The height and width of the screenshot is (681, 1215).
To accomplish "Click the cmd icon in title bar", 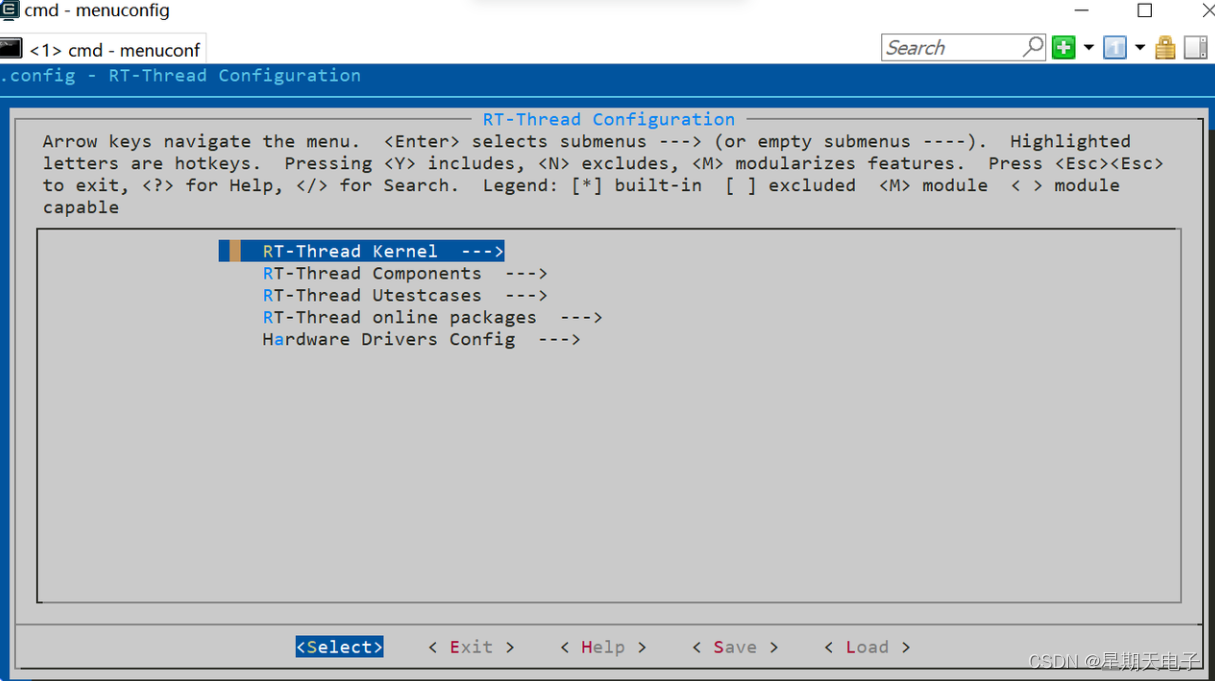I will tap(9, 11).
